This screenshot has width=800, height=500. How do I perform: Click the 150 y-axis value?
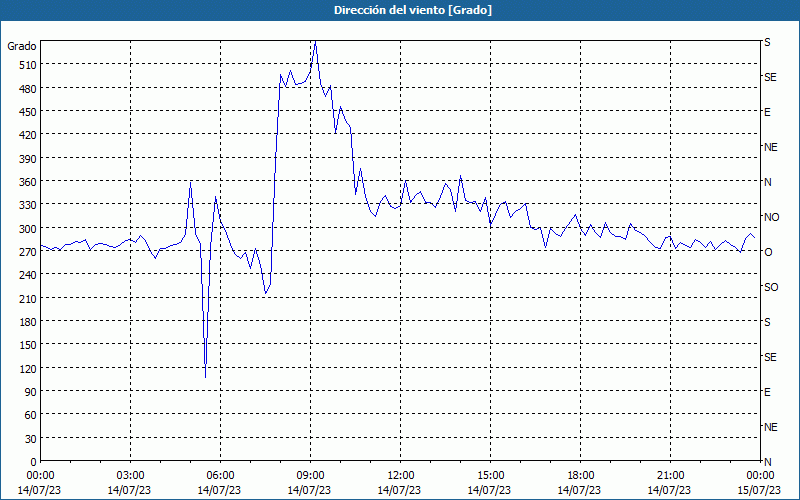pyautogui.click(x=28, y=345)
